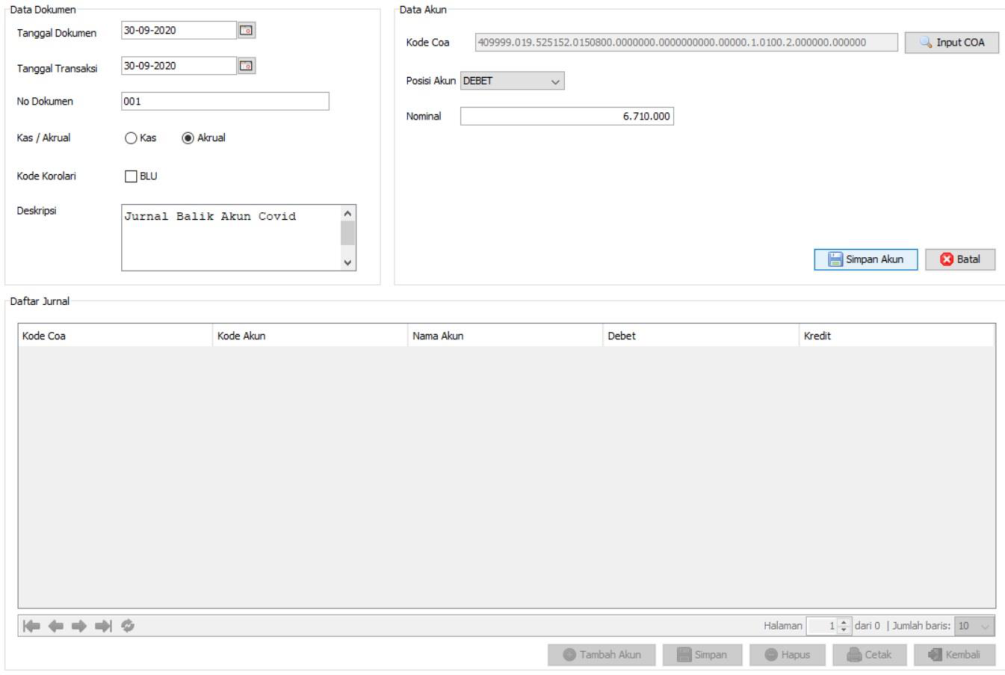The width and height of the screenshot is (1005, 675).
Task: Open calendar picker for Tanggal Dokumen
Action: point(246,31)
